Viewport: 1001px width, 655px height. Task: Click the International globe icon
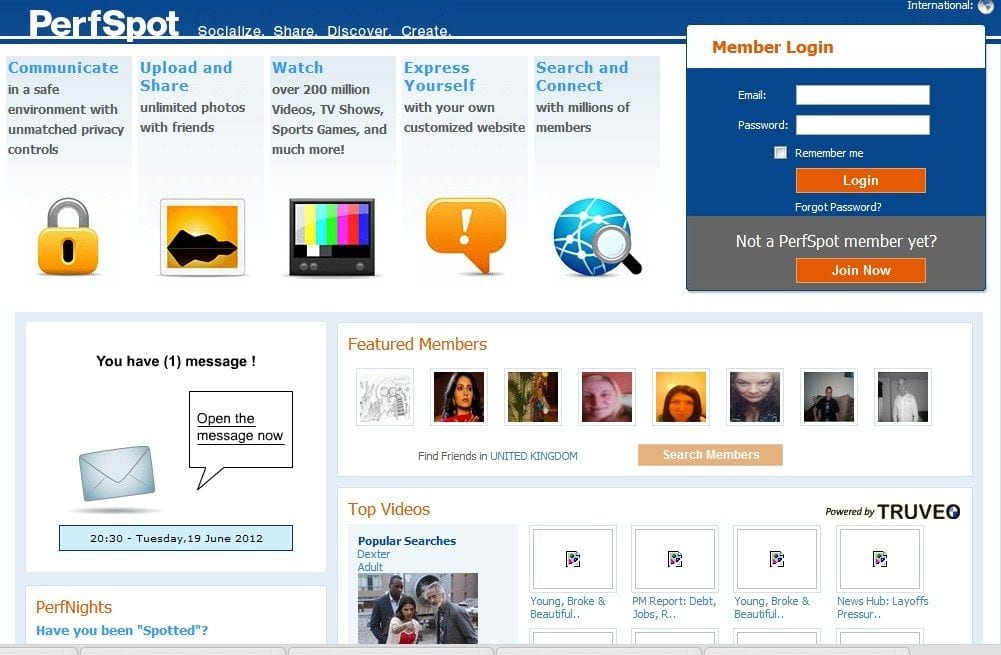click(x=987, y=6)
